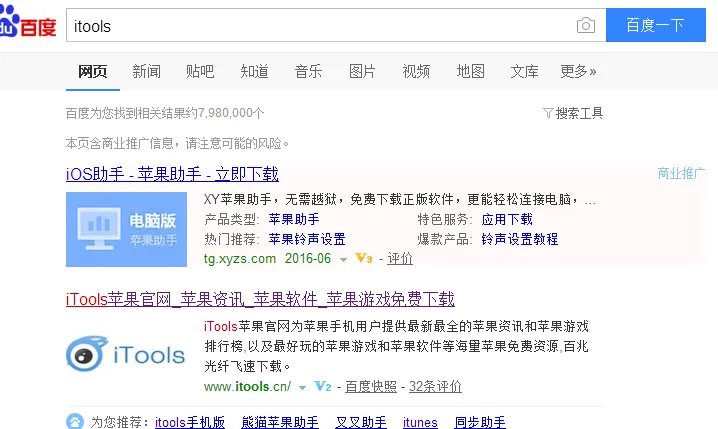
Task: Click the 商业推广 label
Action: point(681,174)
